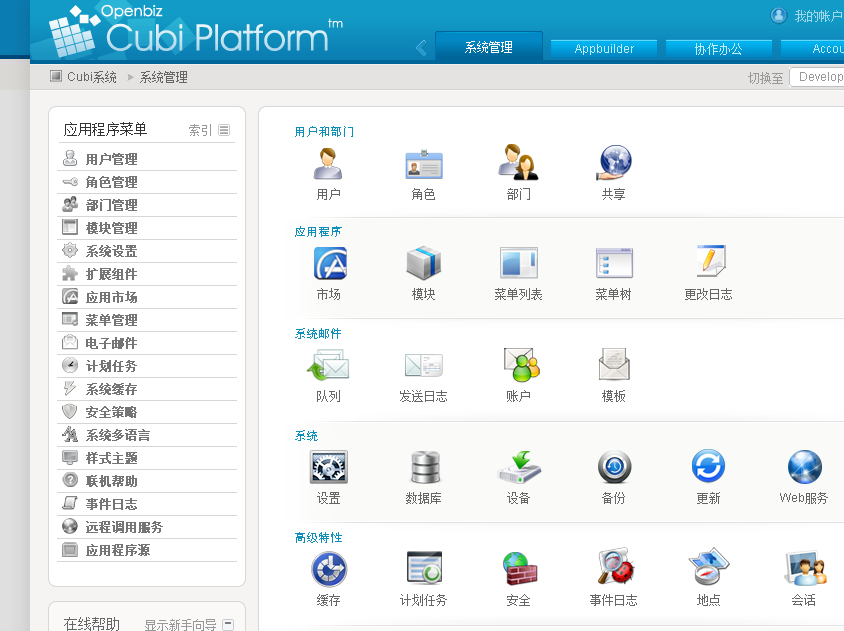Click the 系统邮件 section heading
The image size is (844, 631).
318,334
